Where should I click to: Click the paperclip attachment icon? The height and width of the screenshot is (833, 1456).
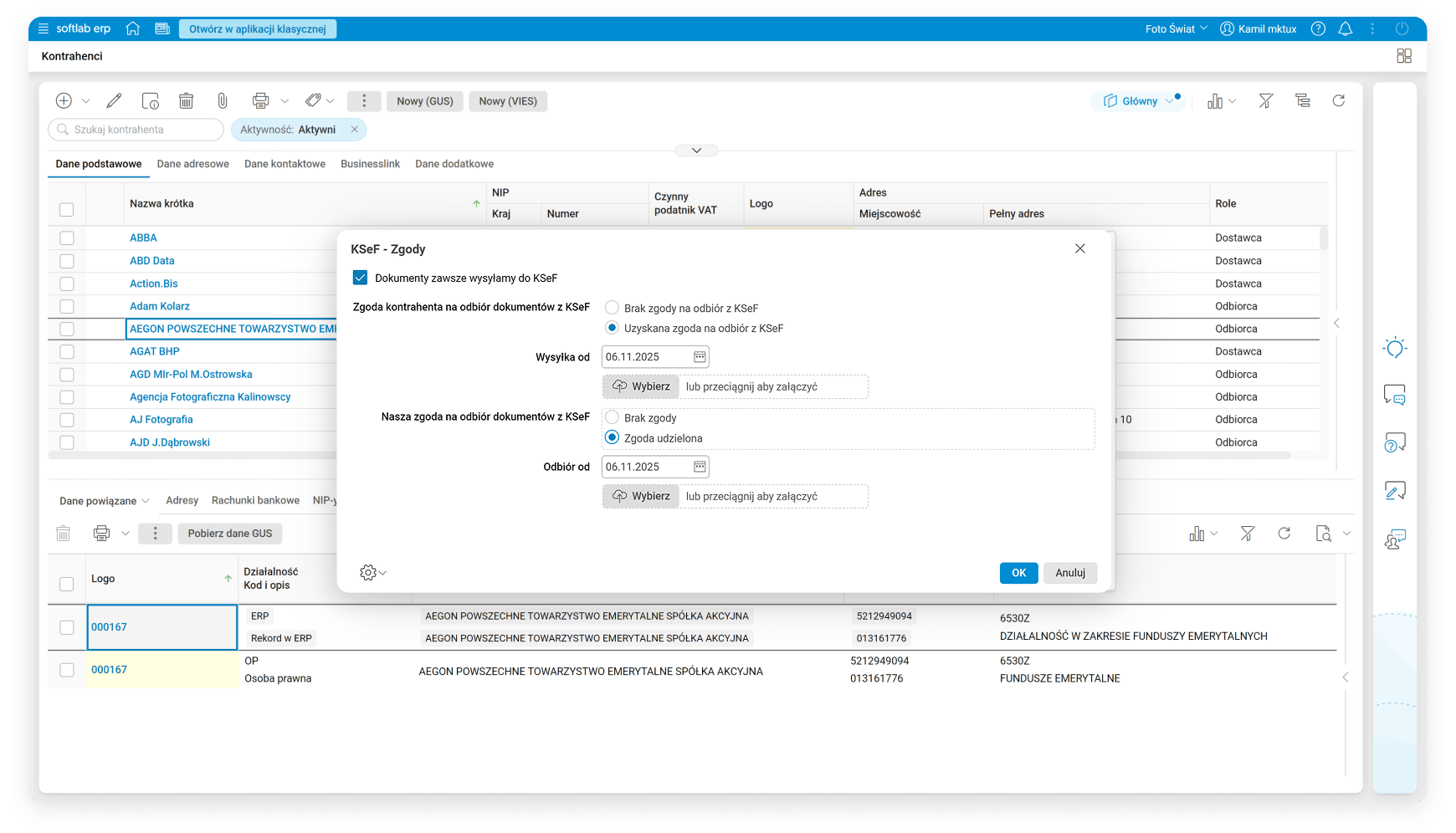223,101
